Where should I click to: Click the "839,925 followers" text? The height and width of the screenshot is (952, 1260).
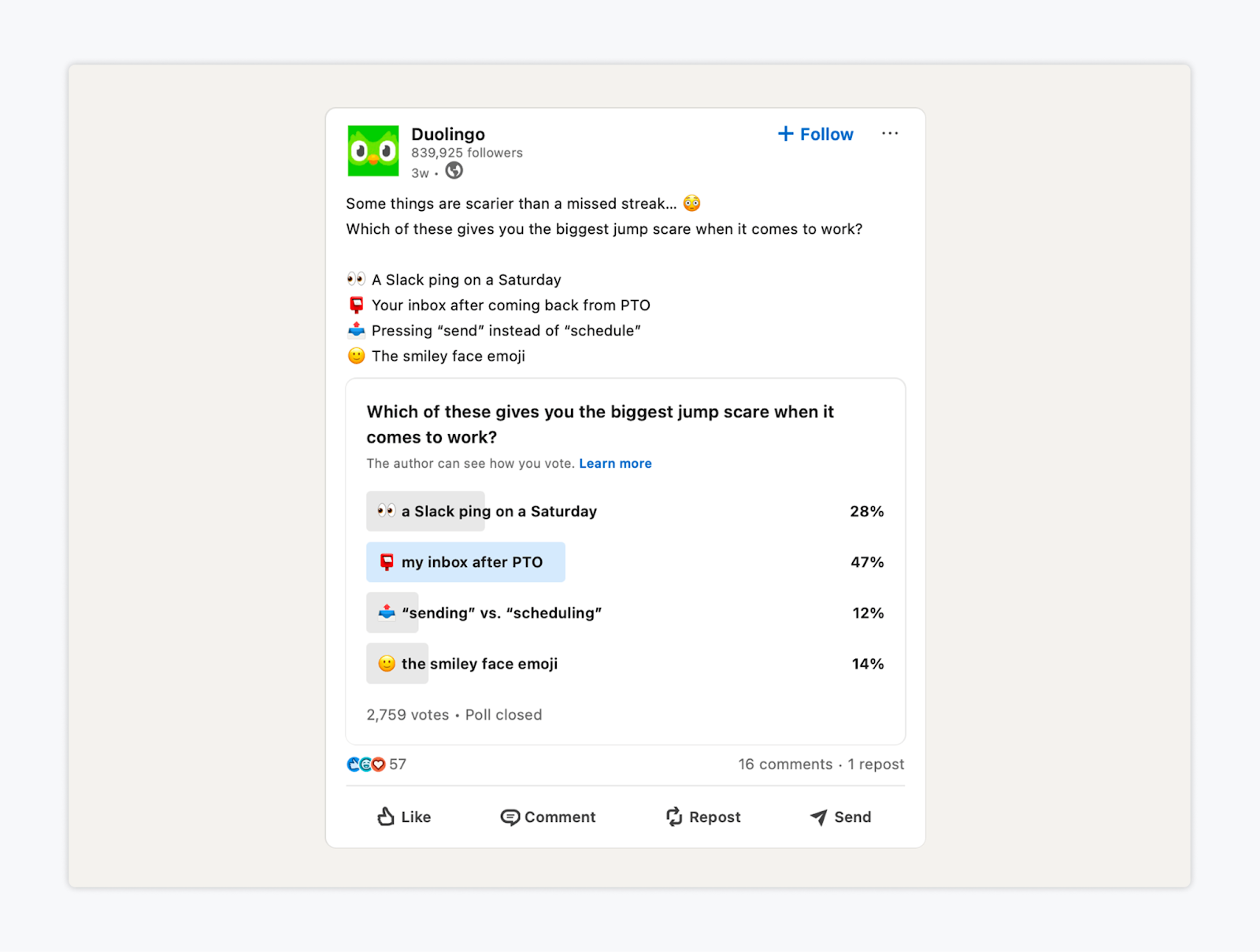pos(467,153)
